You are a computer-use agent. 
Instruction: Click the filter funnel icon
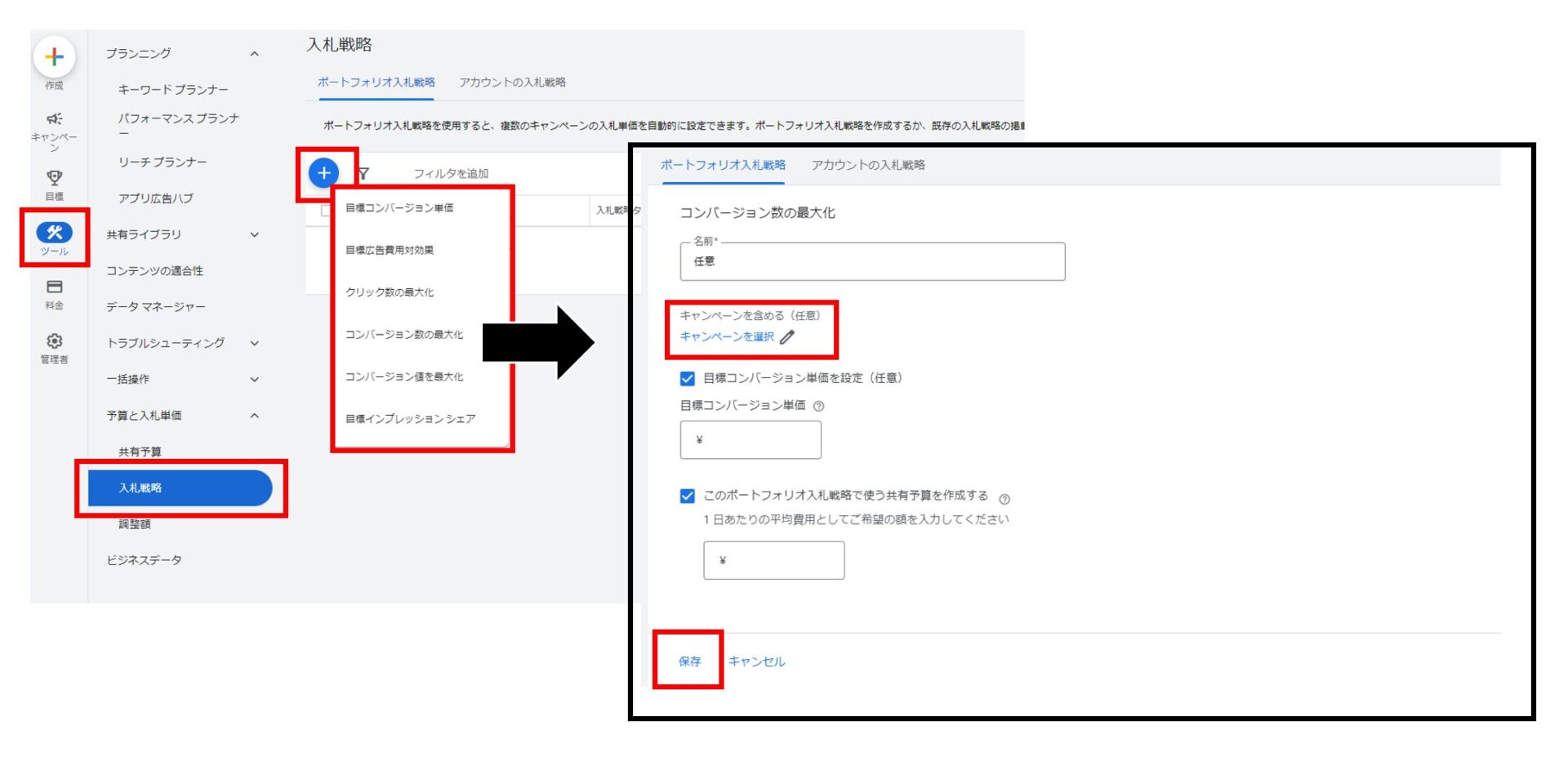click(x=364, y=173)
